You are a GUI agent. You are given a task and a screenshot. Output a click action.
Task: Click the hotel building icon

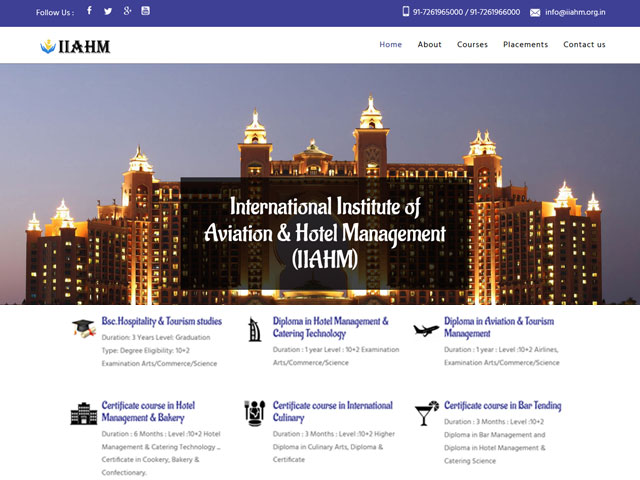(x=84, y=413)
